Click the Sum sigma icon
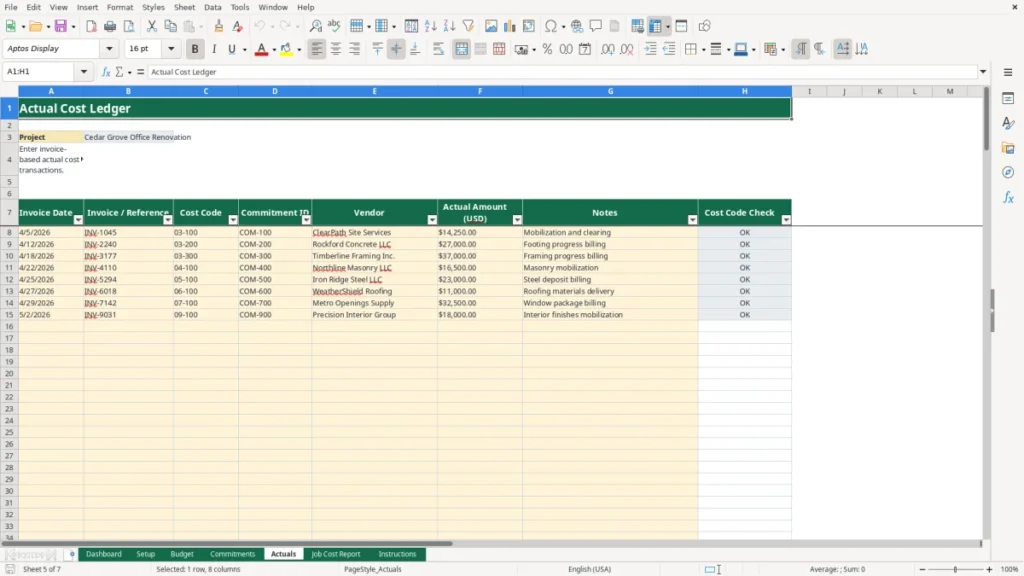The width and height of the screenshot is (1024, 576). [120, 72]
